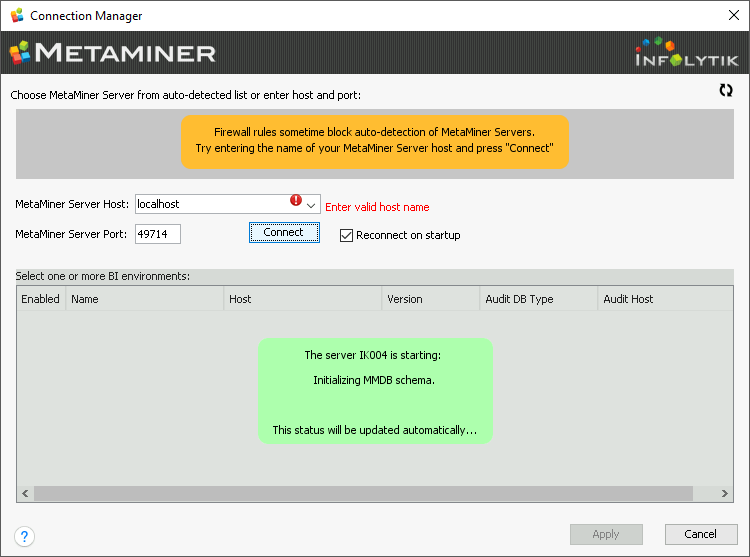Screen dimensions: 750x557
Task: Click the refresh server list icon
Action: click(x=726, y=90)
